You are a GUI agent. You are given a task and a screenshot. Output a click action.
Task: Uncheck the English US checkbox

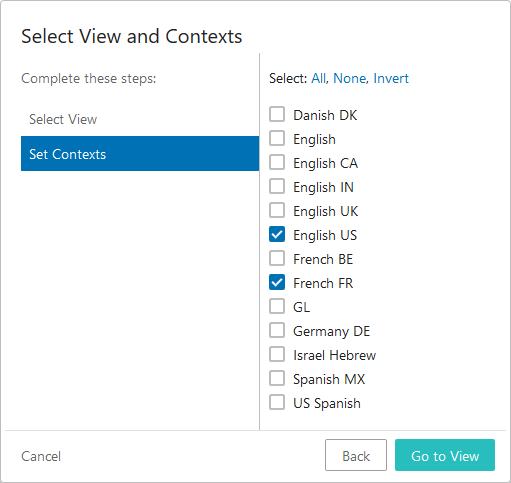click(x=277, y=234)
